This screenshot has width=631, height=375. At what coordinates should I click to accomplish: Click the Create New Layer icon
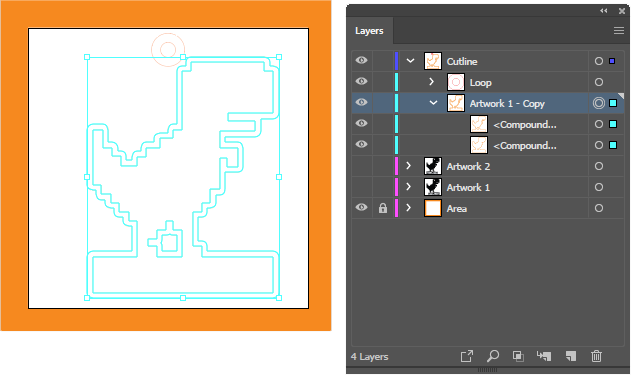571,356
